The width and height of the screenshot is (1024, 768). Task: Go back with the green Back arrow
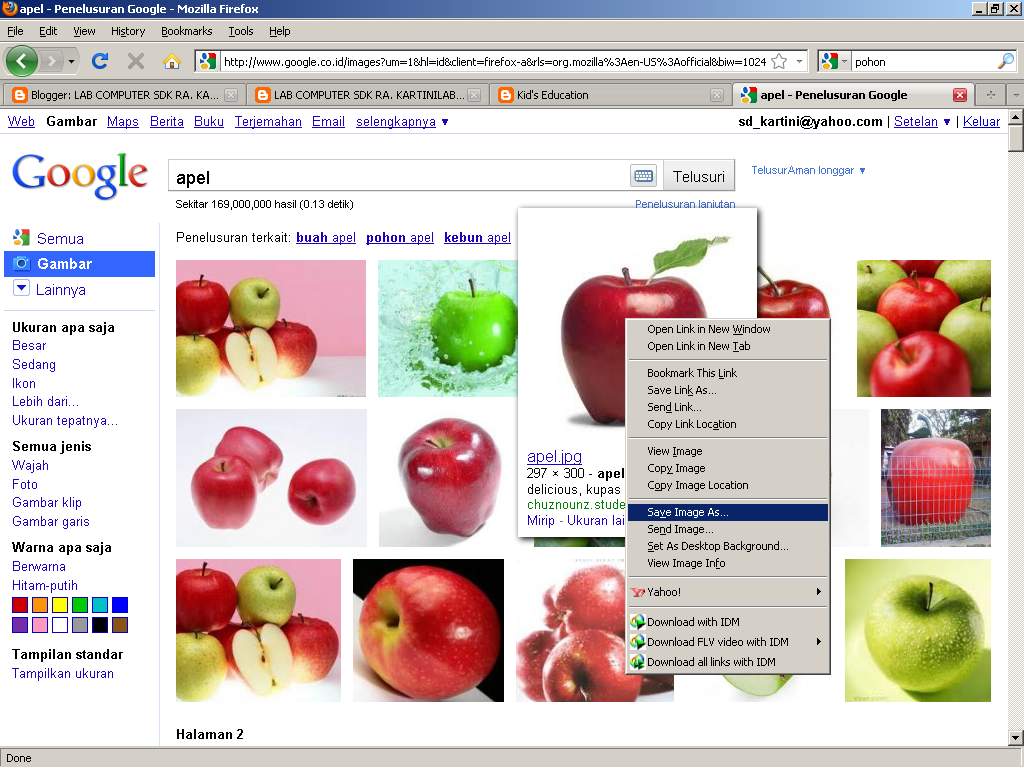[21, 61]
